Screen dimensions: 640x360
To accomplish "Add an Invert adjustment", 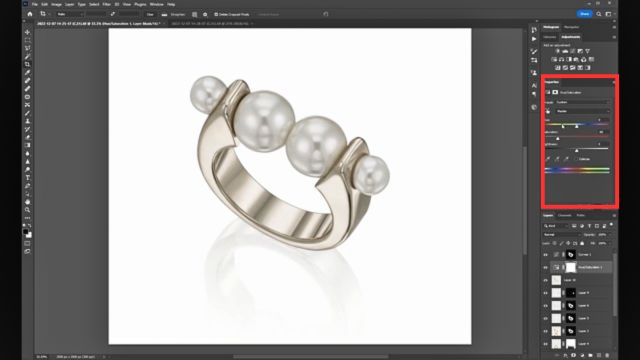I will tap(558, 68).
